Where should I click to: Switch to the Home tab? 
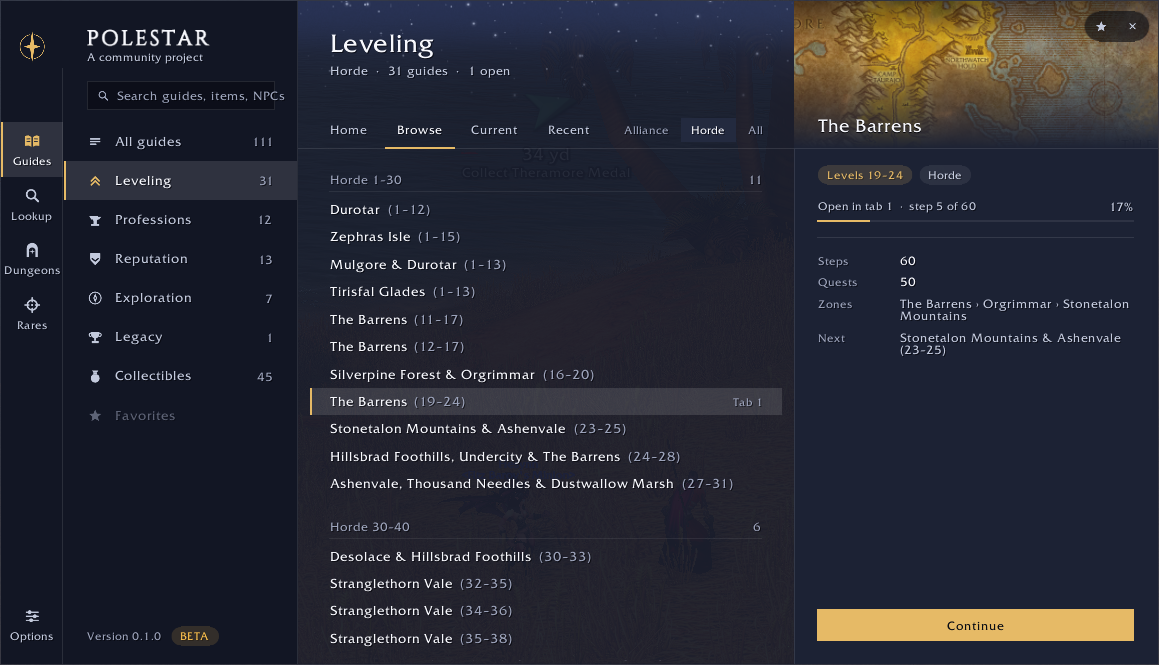click(x=348, y=130)
